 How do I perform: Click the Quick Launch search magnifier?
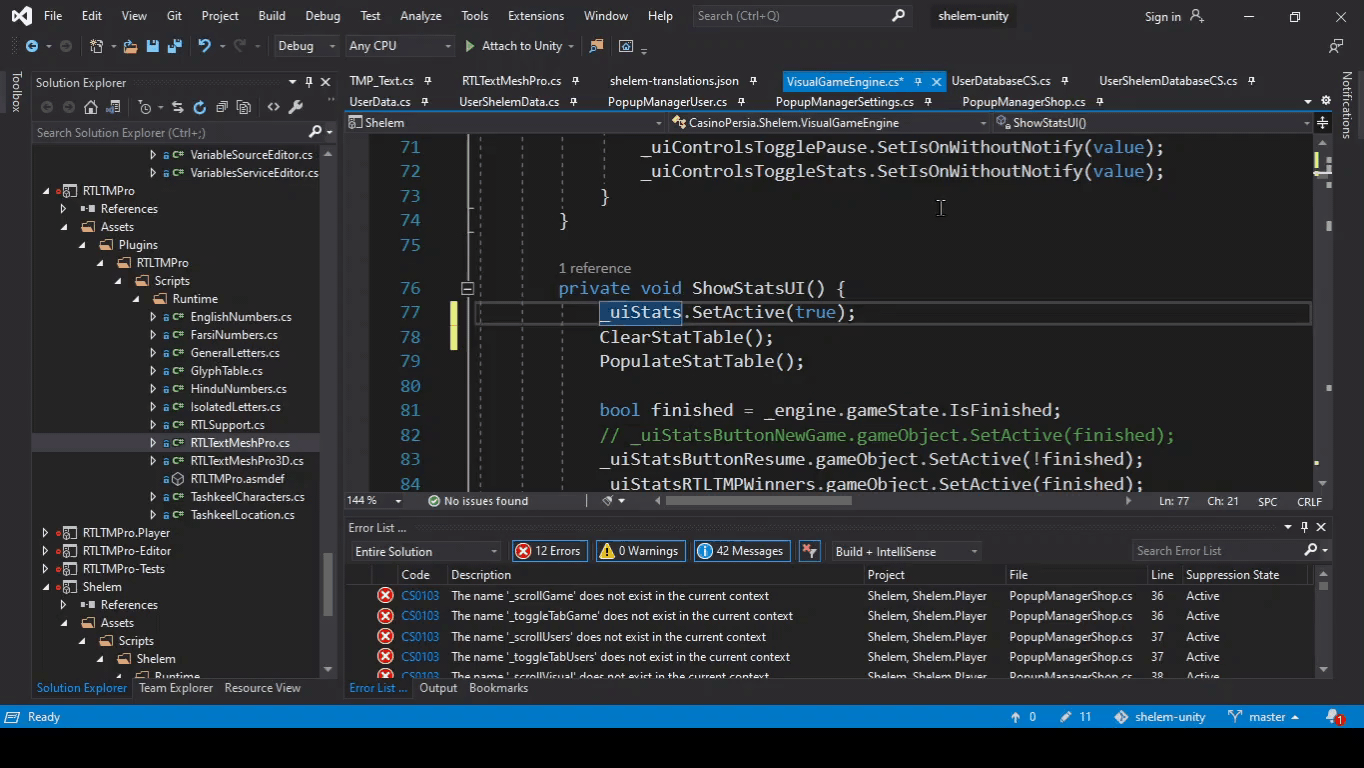[x=898, y=16]
